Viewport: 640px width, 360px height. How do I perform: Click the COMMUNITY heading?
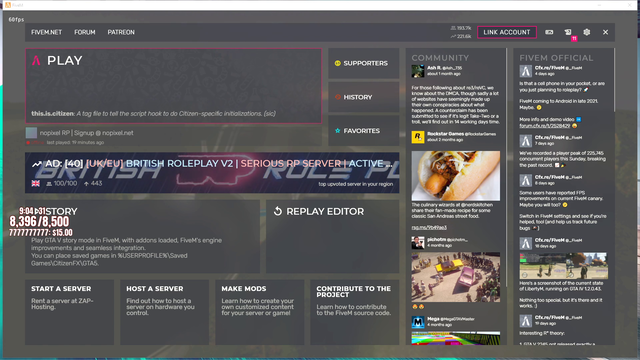tap(440, 58)
